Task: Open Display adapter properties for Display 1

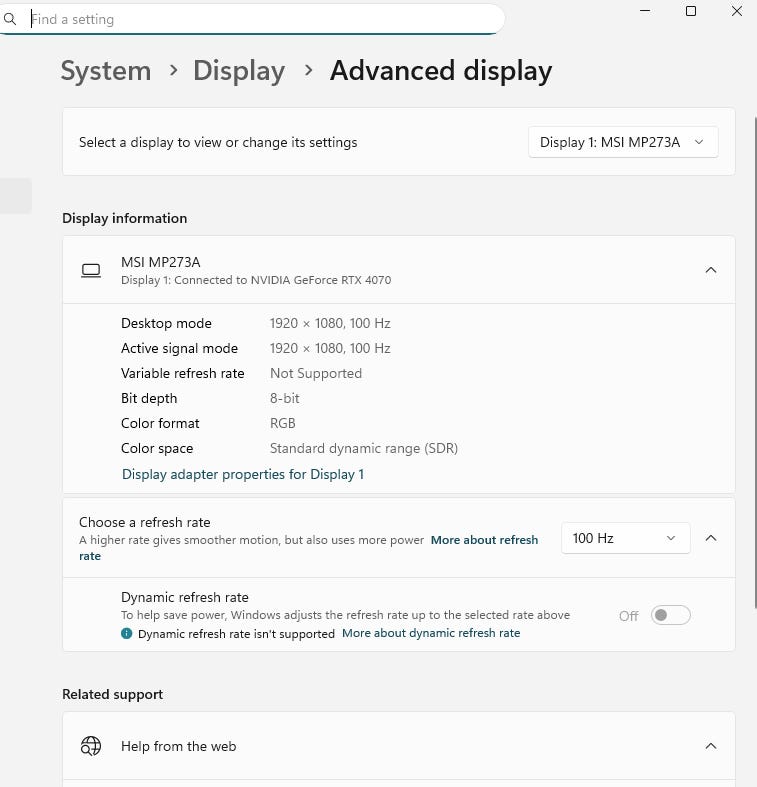Action: pos(243,474)
